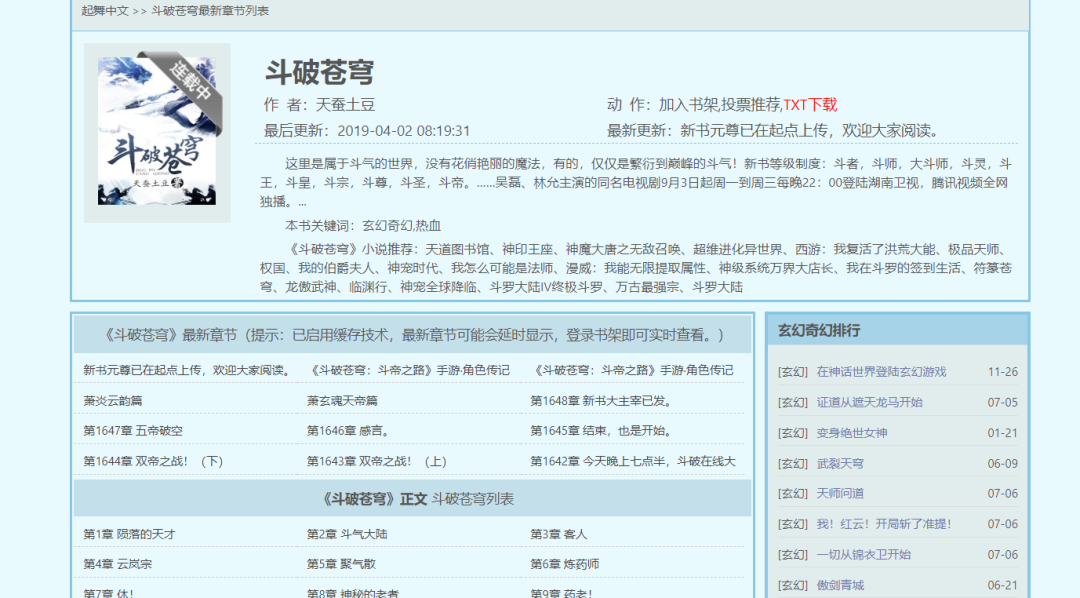Open latest update 新书元尊已在起点上传 link in header

[x=809, y=130]
